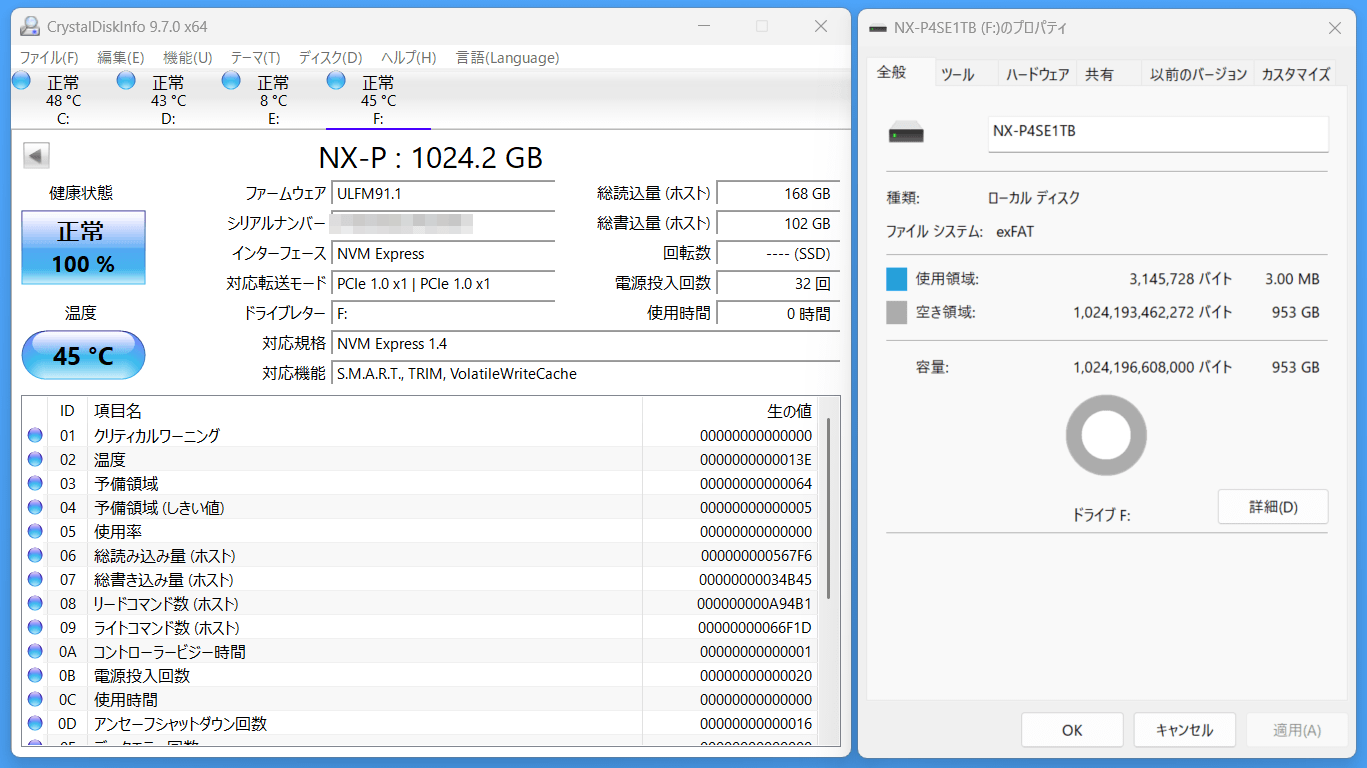Click the status orb of the 総読み込み量 row
The height and width of the screenshot is (768, 1367).
tap(35, 555)
